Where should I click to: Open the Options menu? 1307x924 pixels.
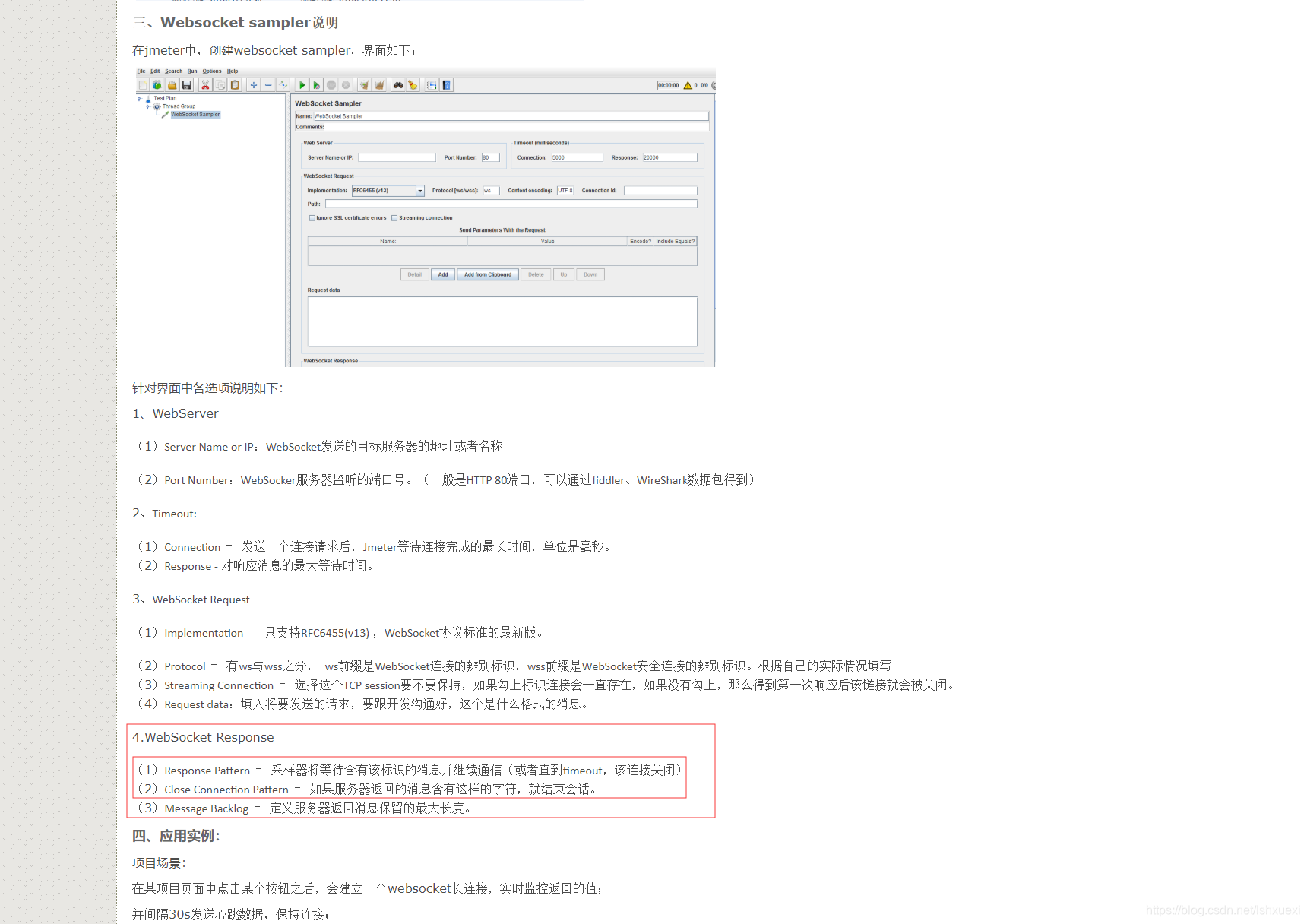click(x=212, y=71)
